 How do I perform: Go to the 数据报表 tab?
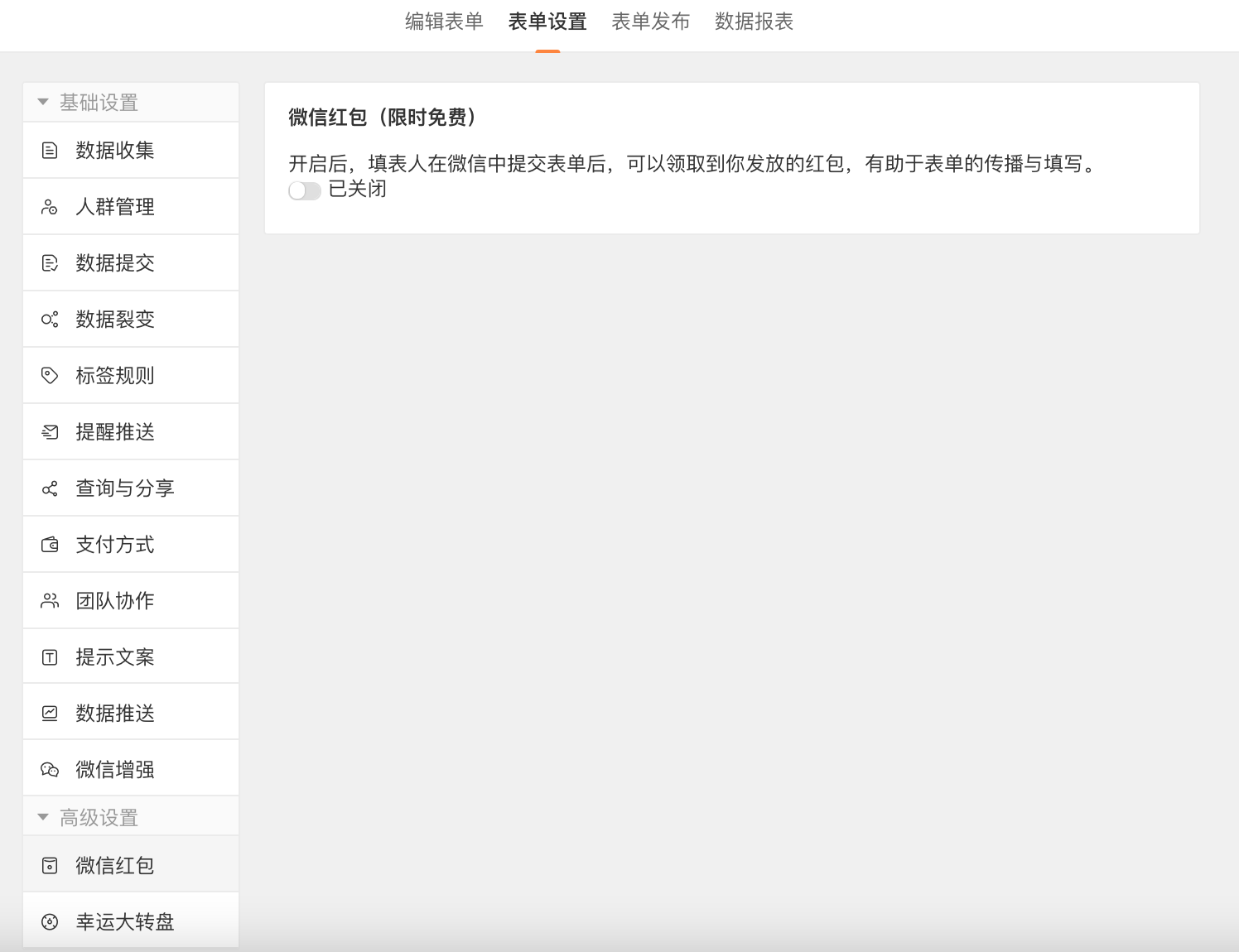[x=754, y=22]
